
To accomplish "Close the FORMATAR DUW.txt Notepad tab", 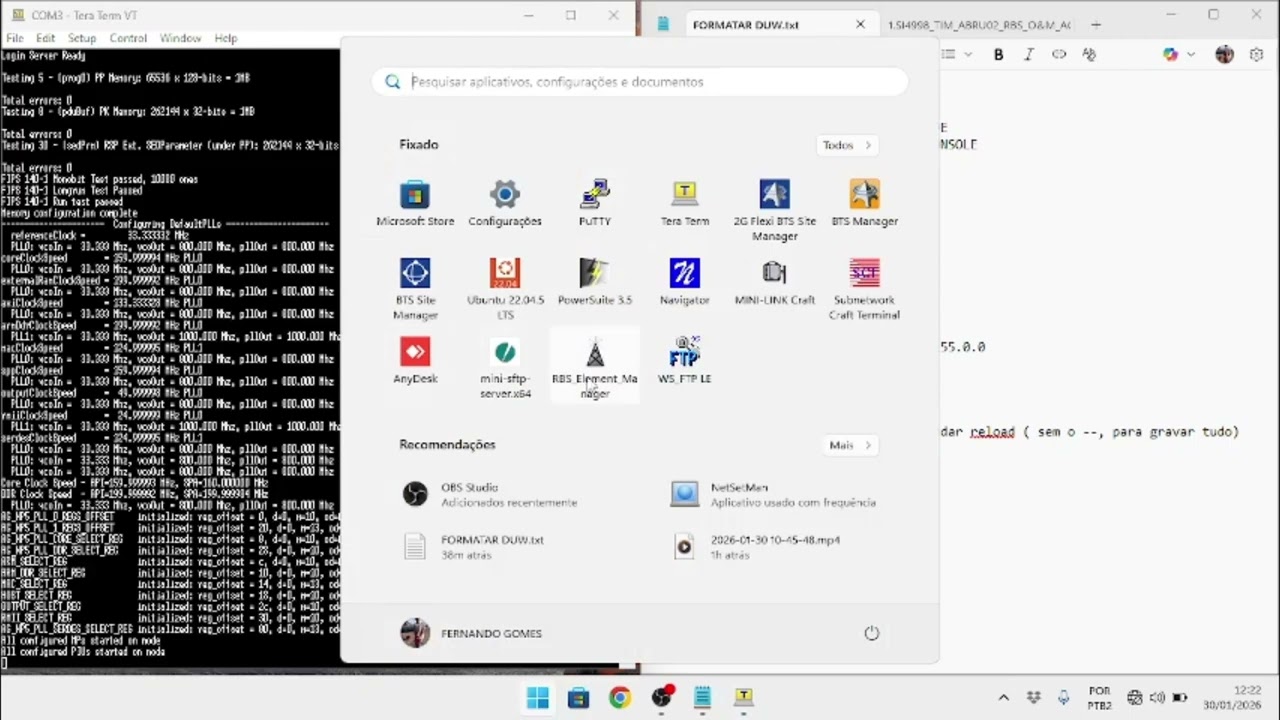I will (860, 24).
